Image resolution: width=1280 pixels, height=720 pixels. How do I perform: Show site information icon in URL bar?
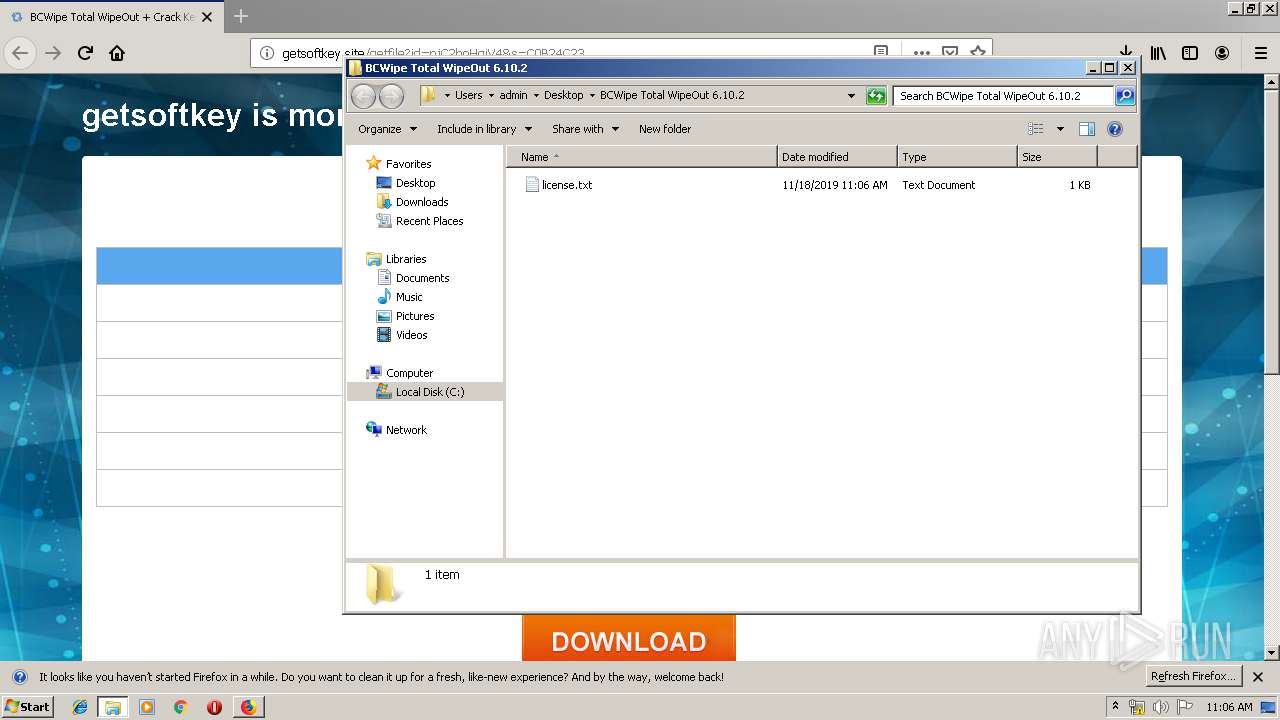point(267,53)
